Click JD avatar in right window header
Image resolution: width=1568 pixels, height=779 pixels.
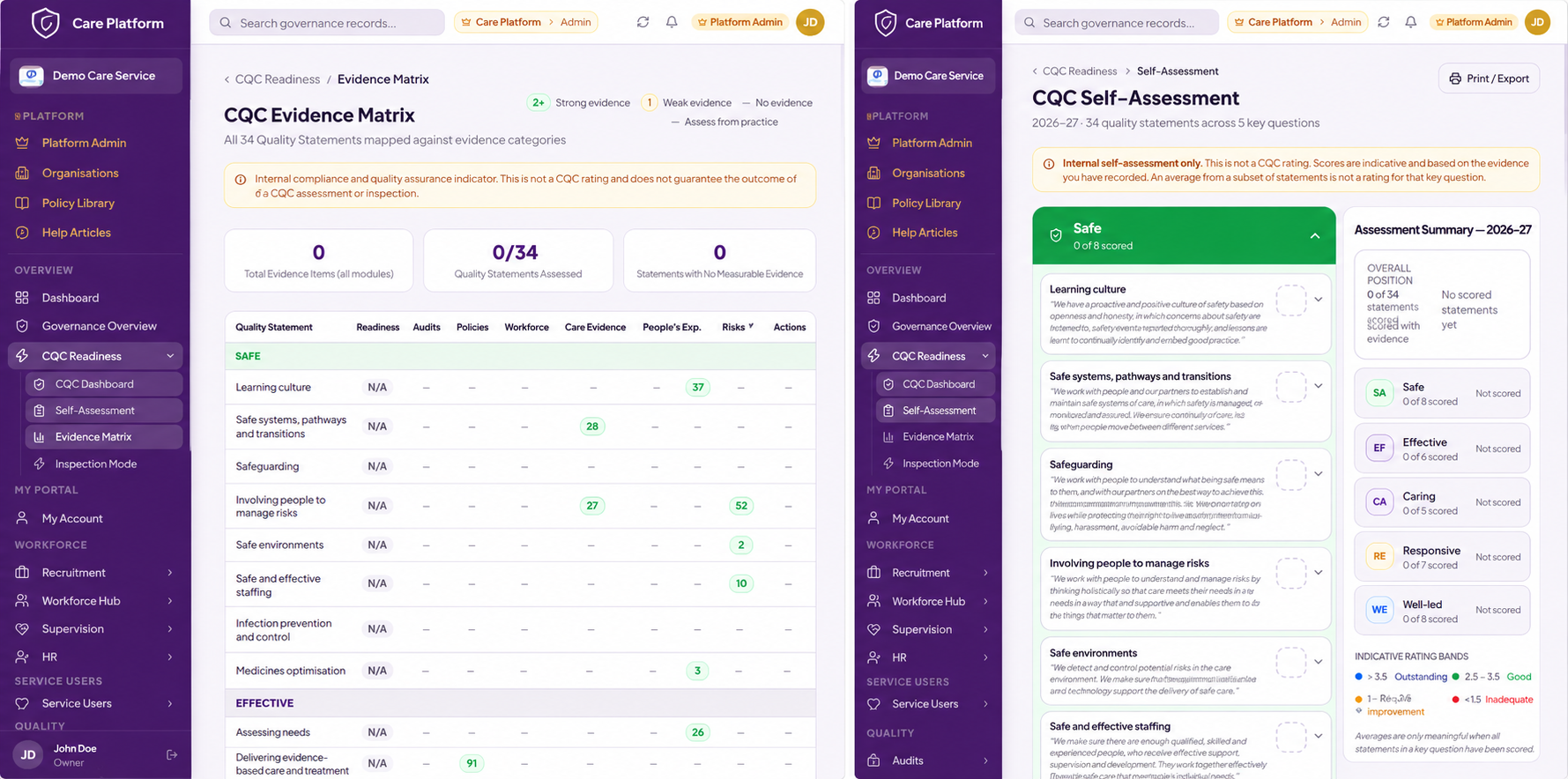click(x=1537, y=22)
